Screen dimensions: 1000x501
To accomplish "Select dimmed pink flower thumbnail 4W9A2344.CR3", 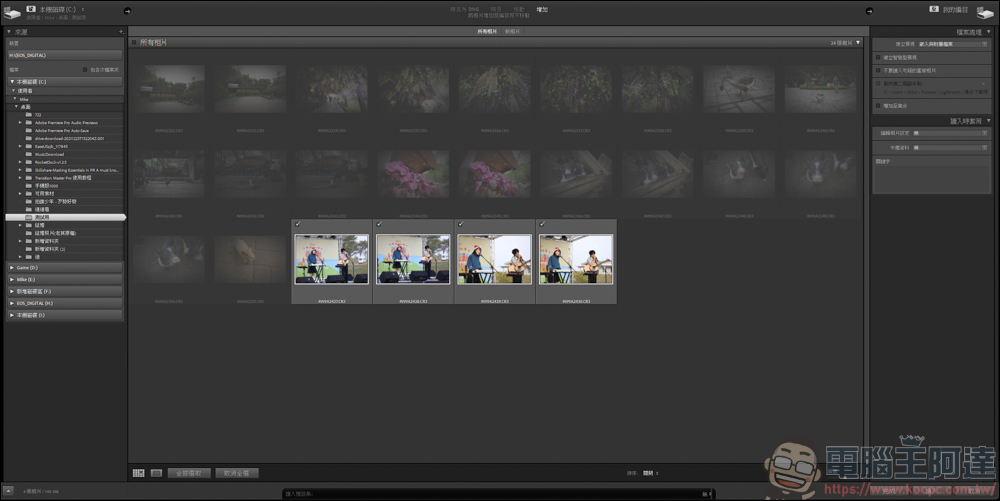I will pos(413,174).
